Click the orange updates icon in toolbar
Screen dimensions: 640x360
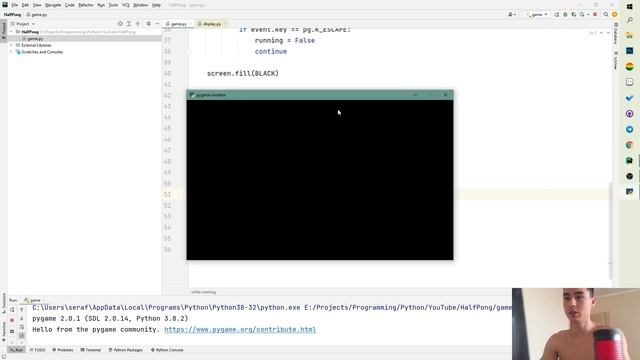614,14
